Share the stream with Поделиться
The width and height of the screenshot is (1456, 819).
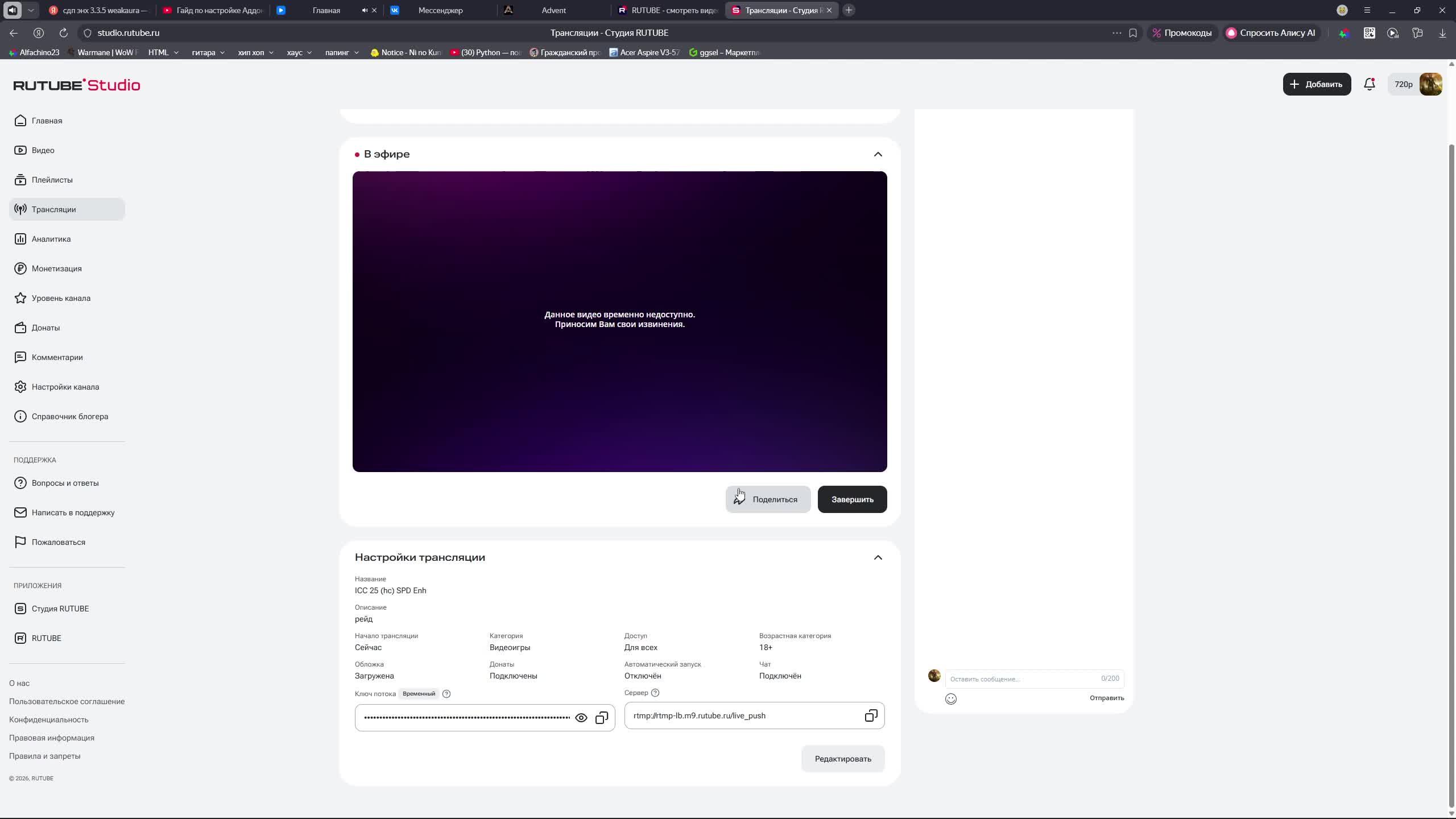tap(767, 499)
